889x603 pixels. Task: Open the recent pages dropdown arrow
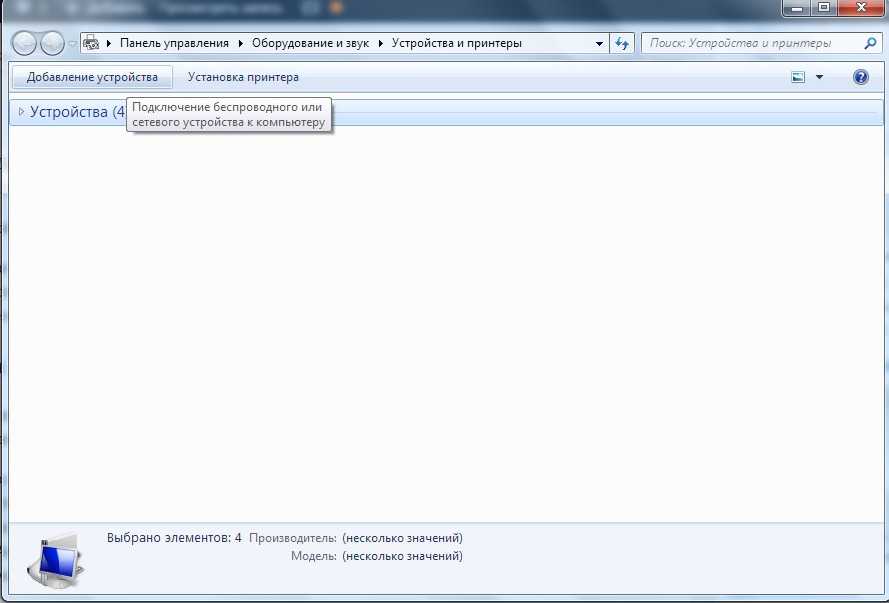pos(72,44)
